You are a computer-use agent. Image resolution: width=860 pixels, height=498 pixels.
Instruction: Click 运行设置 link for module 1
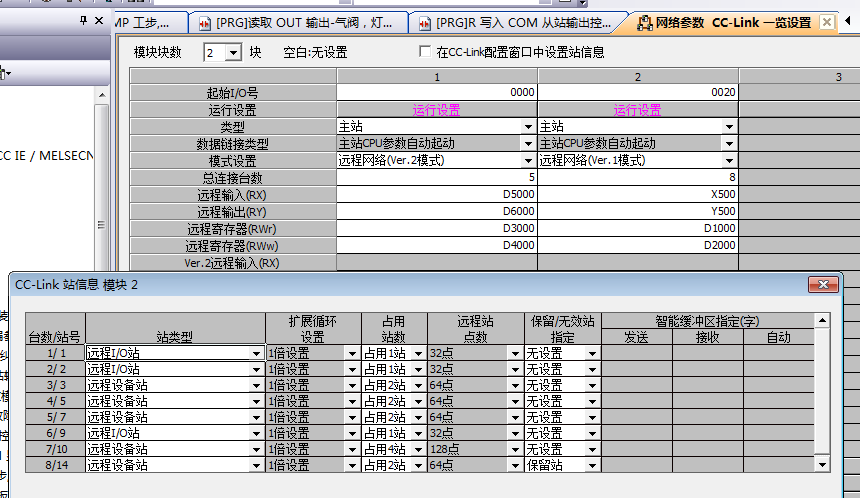(436, 110)
